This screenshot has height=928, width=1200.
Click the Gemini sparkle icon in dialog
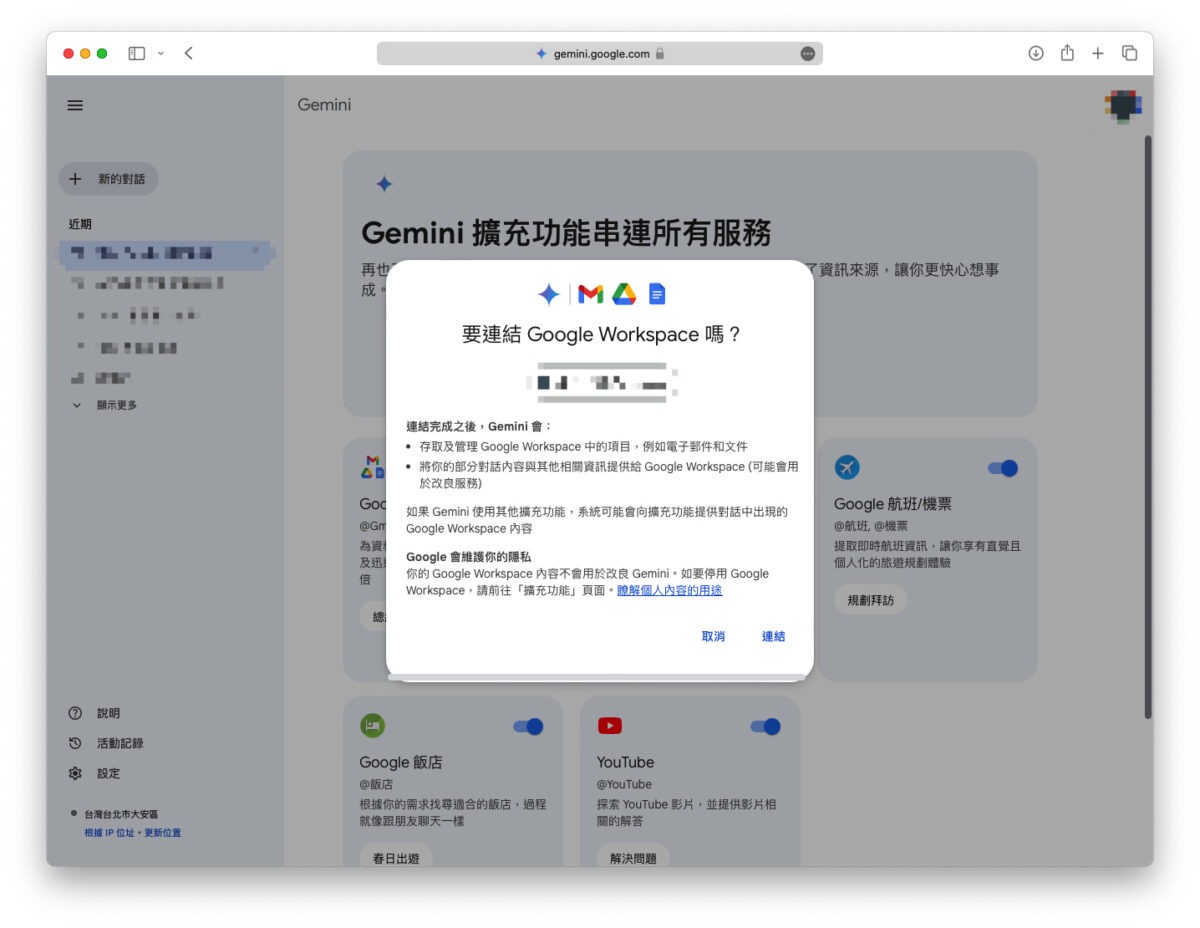[548, 294]
